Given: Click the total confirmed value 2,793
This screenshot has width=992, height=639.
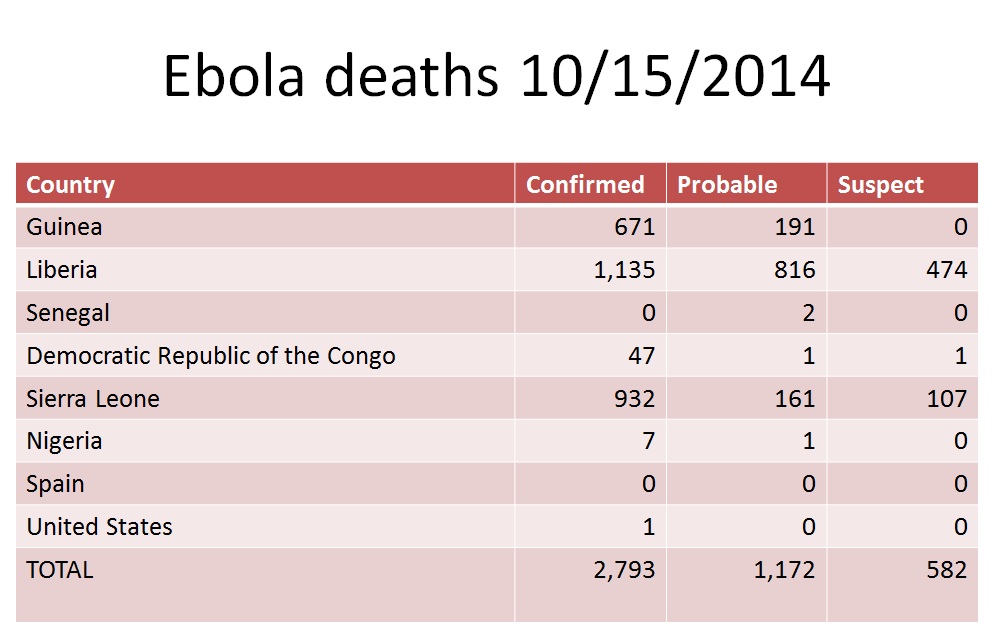Looking at the screenshot, I should pyautogui.click(x=621, y=570).
